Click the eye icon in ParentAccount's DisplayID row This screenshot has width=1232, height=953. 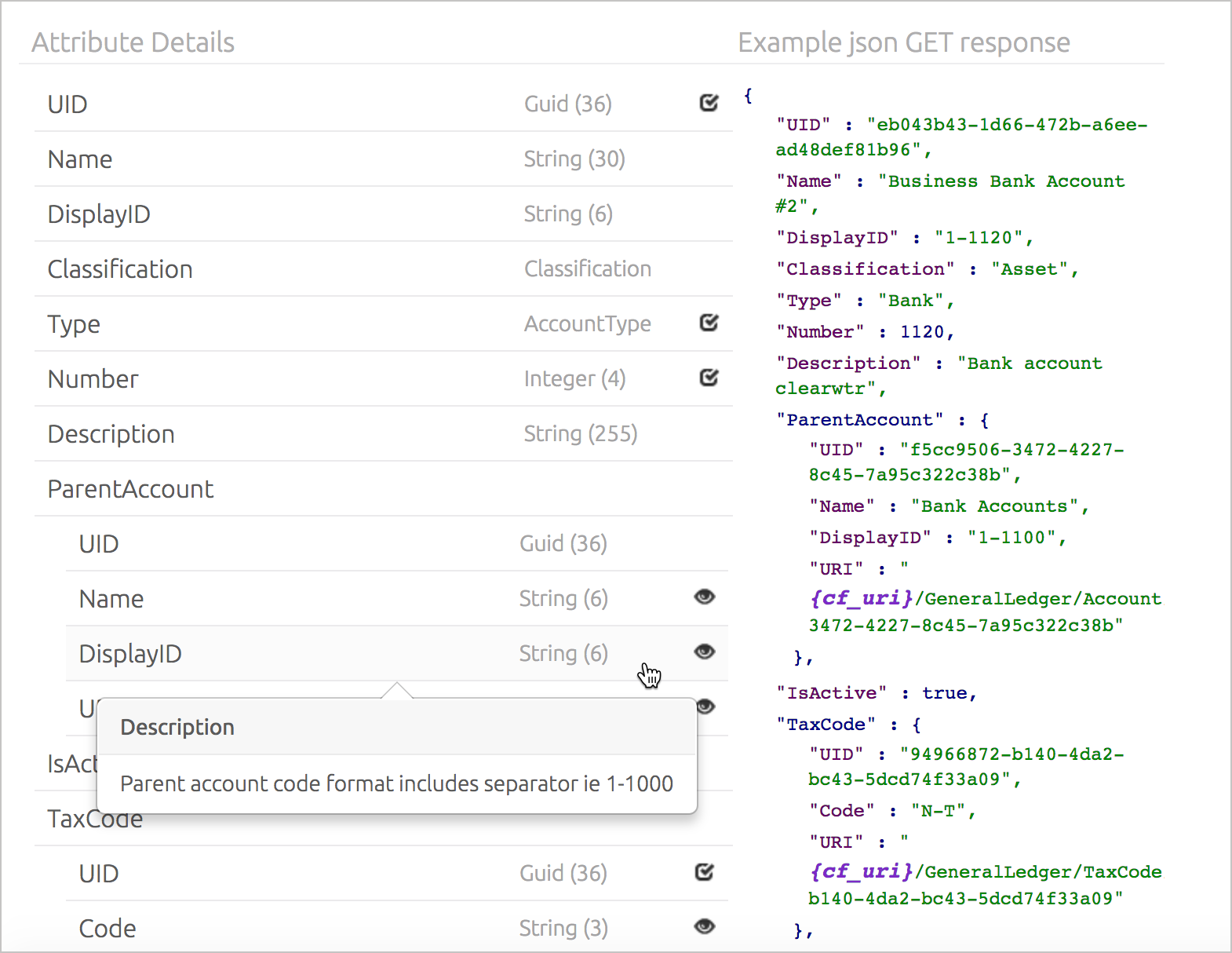click(705, 652)
